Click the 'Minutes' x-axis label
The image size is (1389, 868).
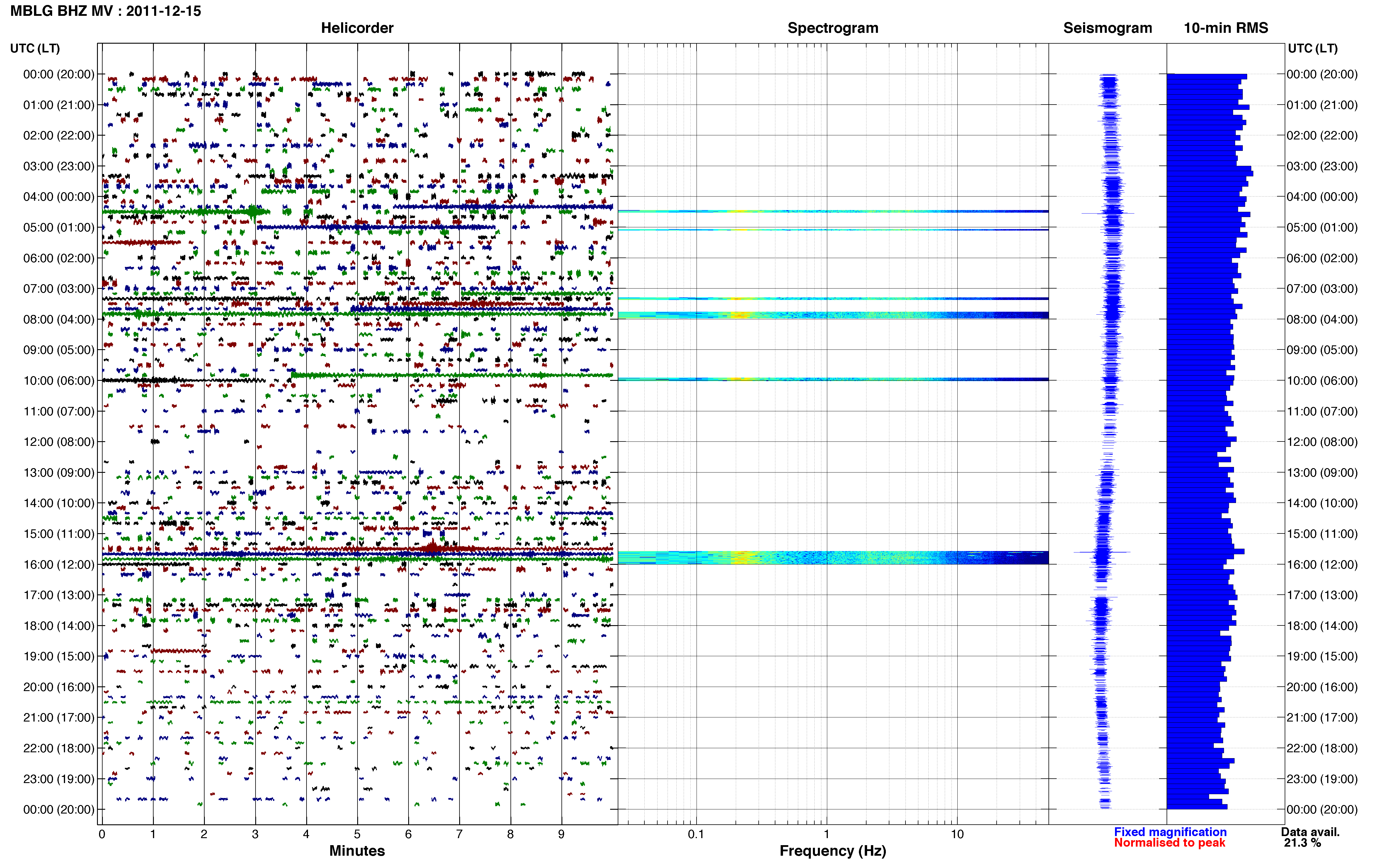pos(357,851)
